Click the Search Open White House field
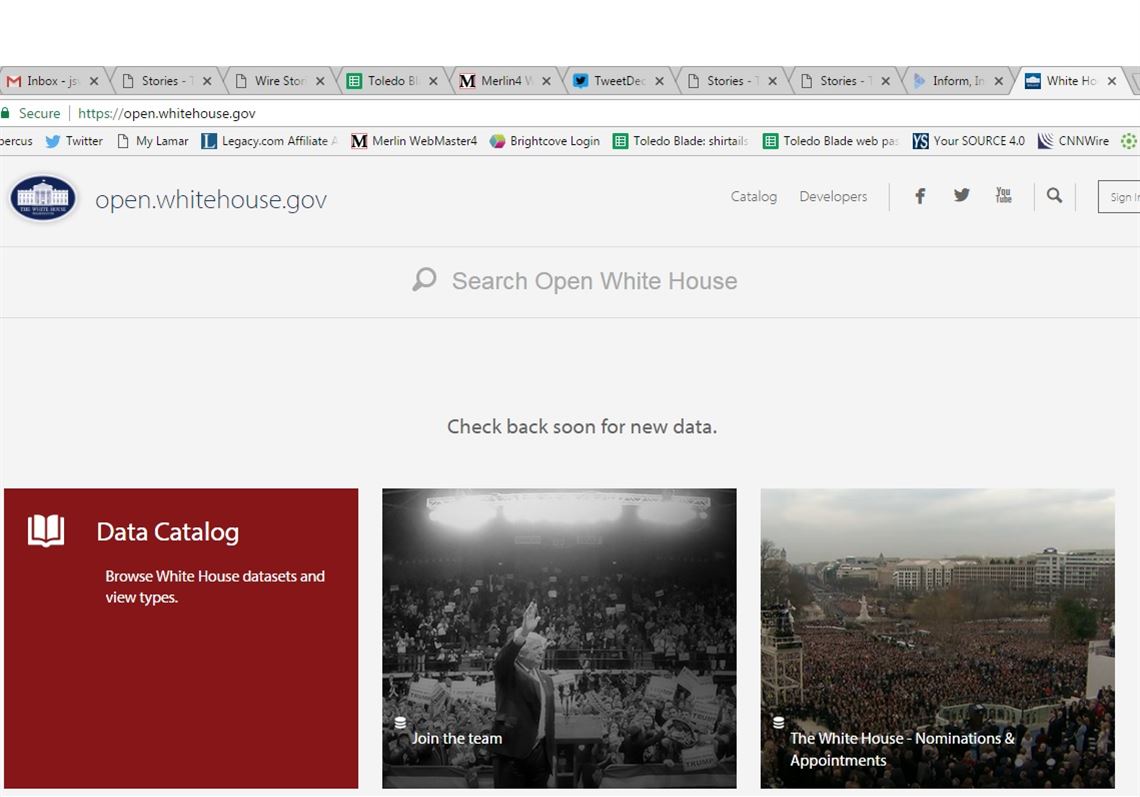 pyautogui.click(x=594, y=281)
